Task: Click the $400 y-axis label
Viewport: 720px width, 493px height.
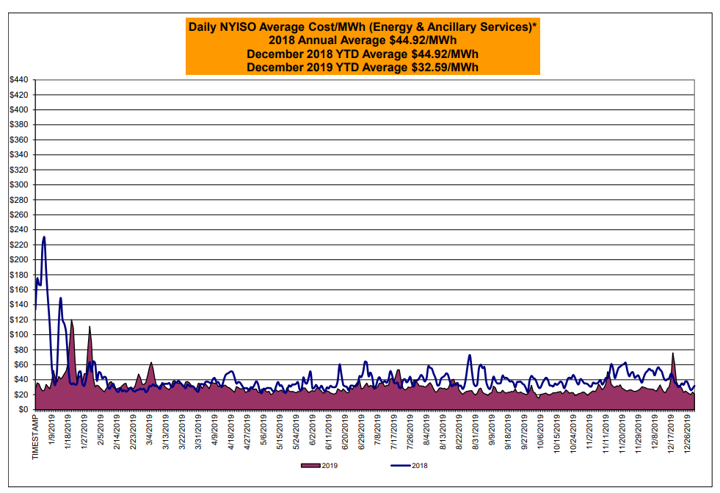Action: (x=19, y=110)
